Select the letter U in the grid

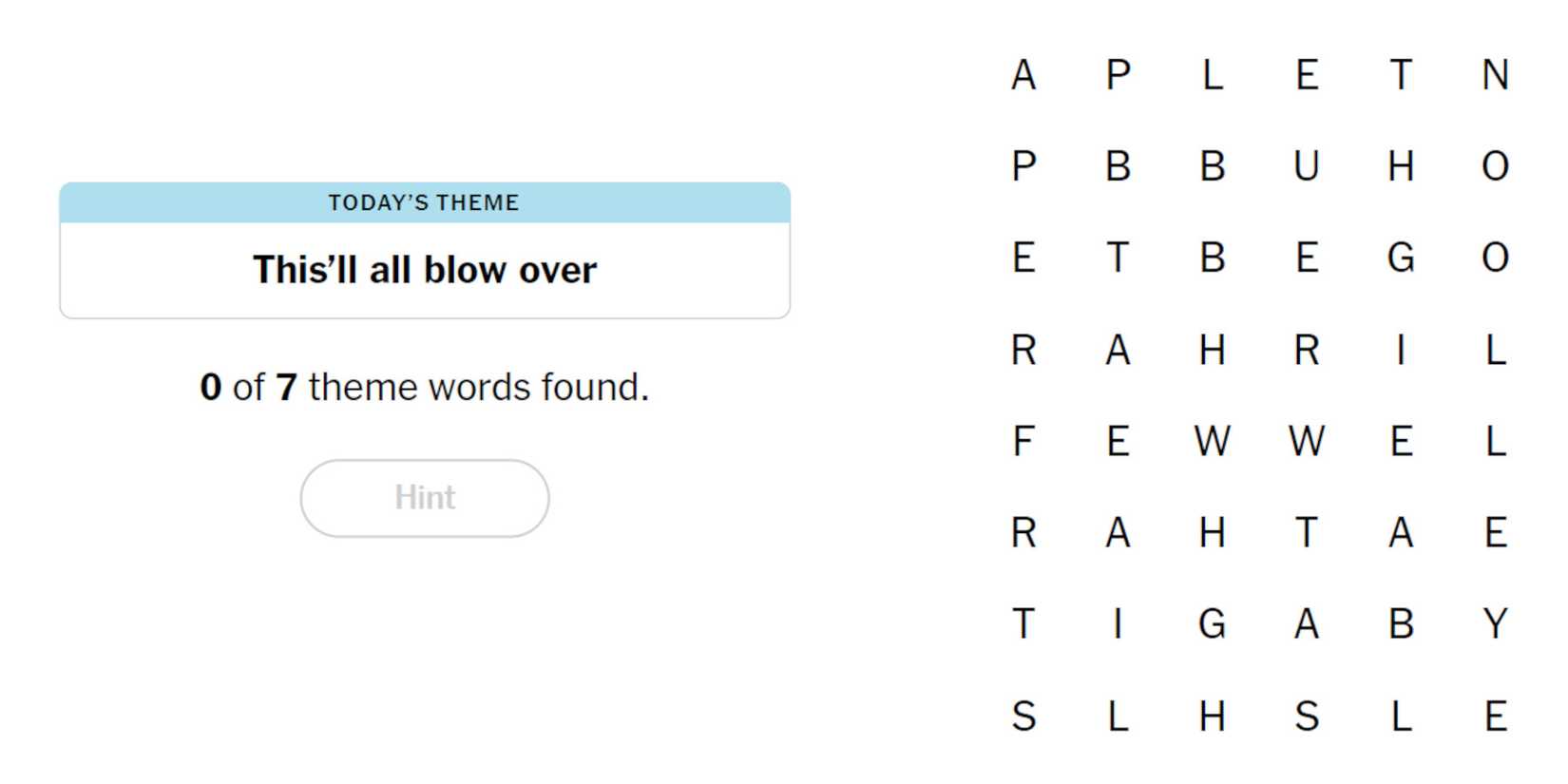coord(1307,166)
